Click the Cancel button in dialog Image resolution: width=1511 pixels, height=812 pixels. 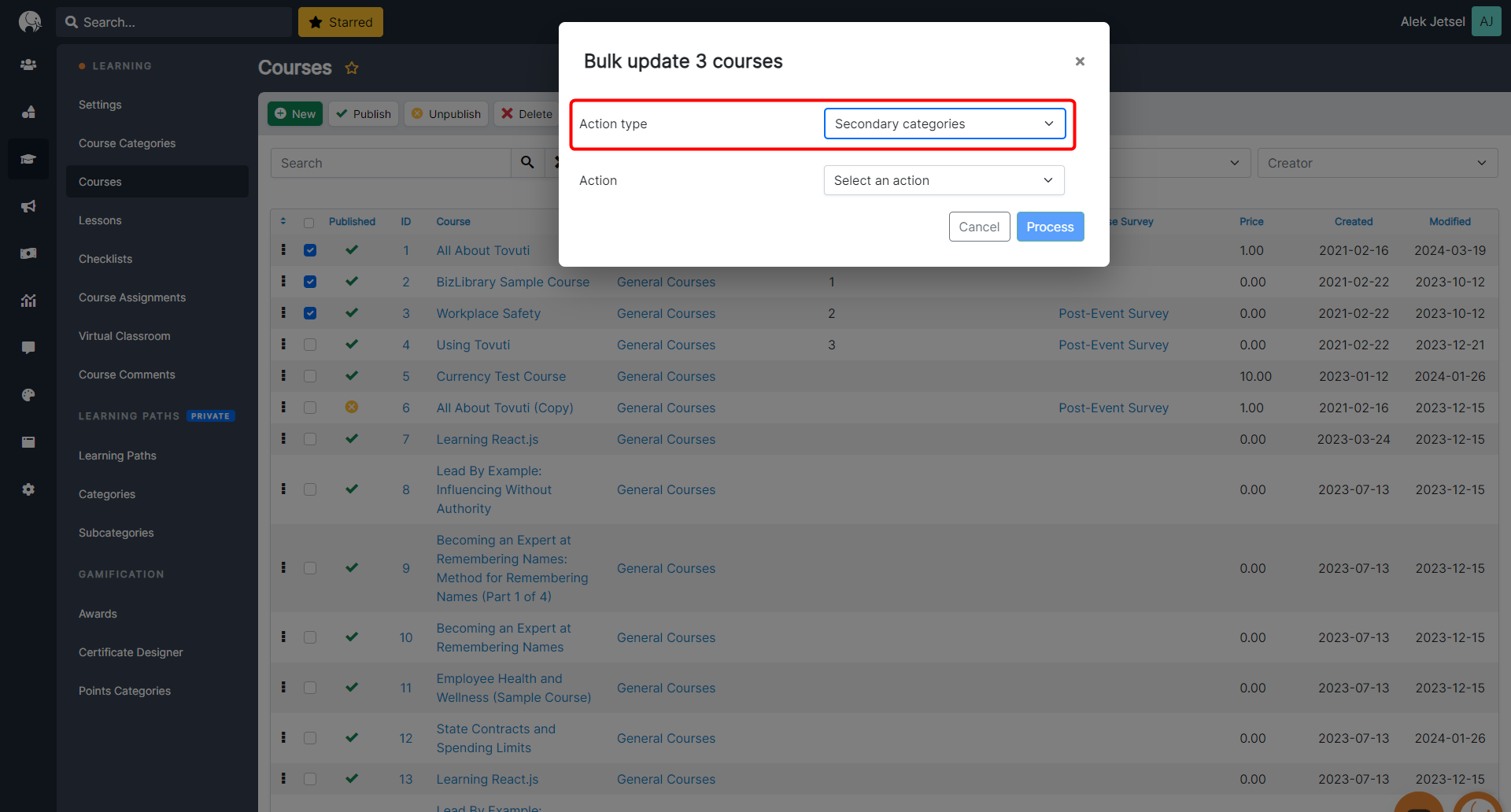coord(979,227)
